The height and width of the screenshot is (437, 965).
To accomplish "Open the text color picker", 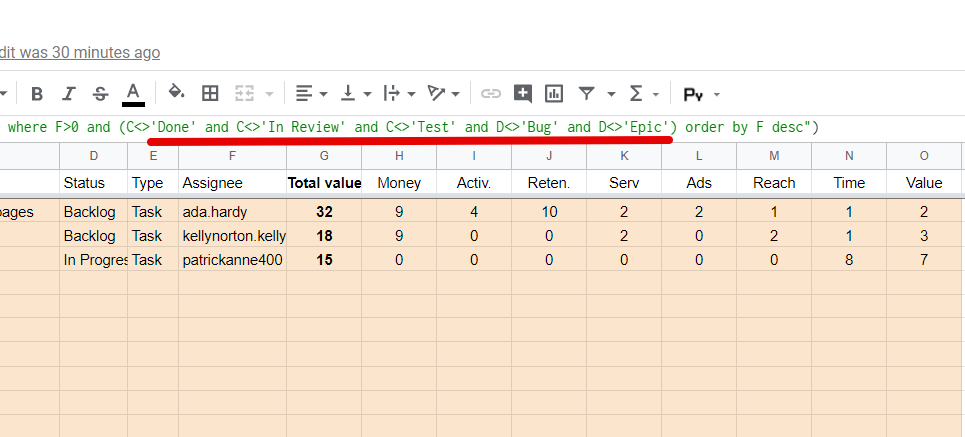I will (x=132, y=94).
